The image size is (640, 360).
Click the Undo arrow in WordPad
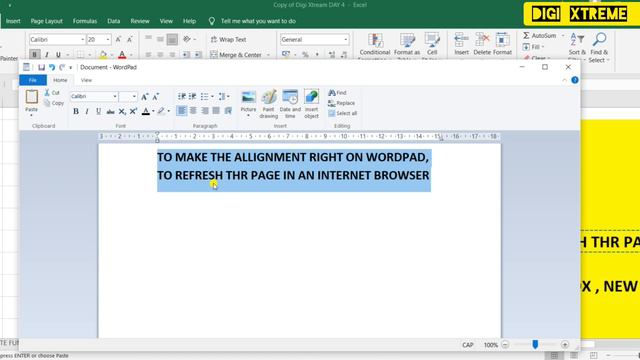point(52,67)
